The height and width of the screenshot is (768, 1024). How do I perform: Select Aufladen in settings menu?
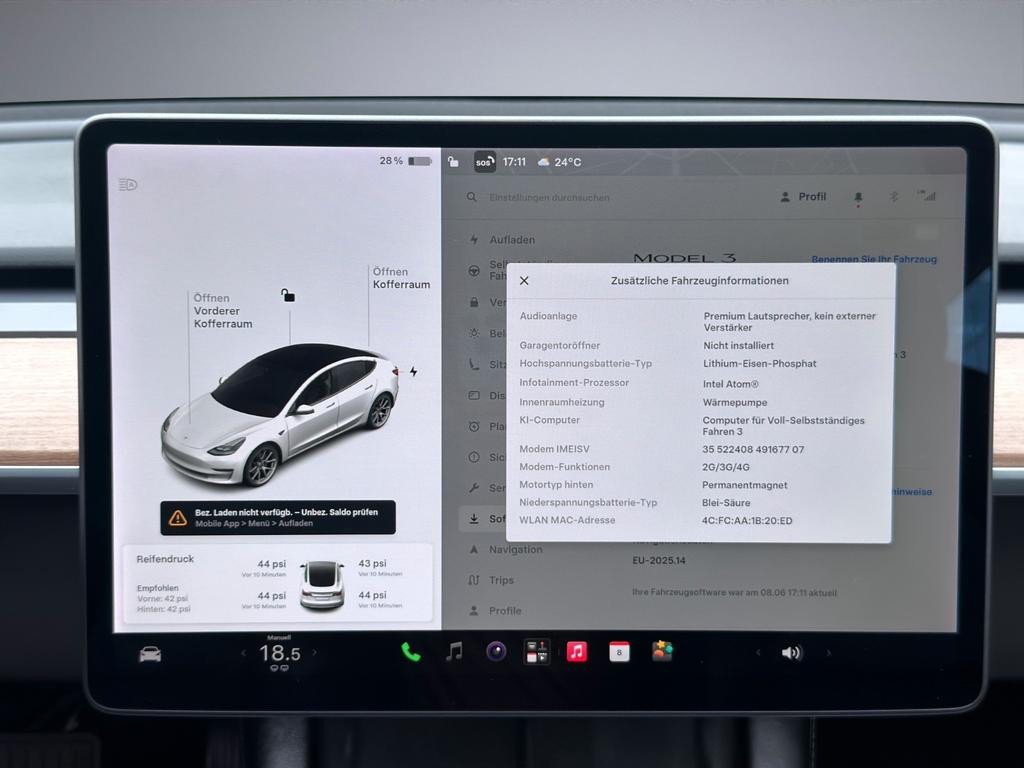point(512,240)
